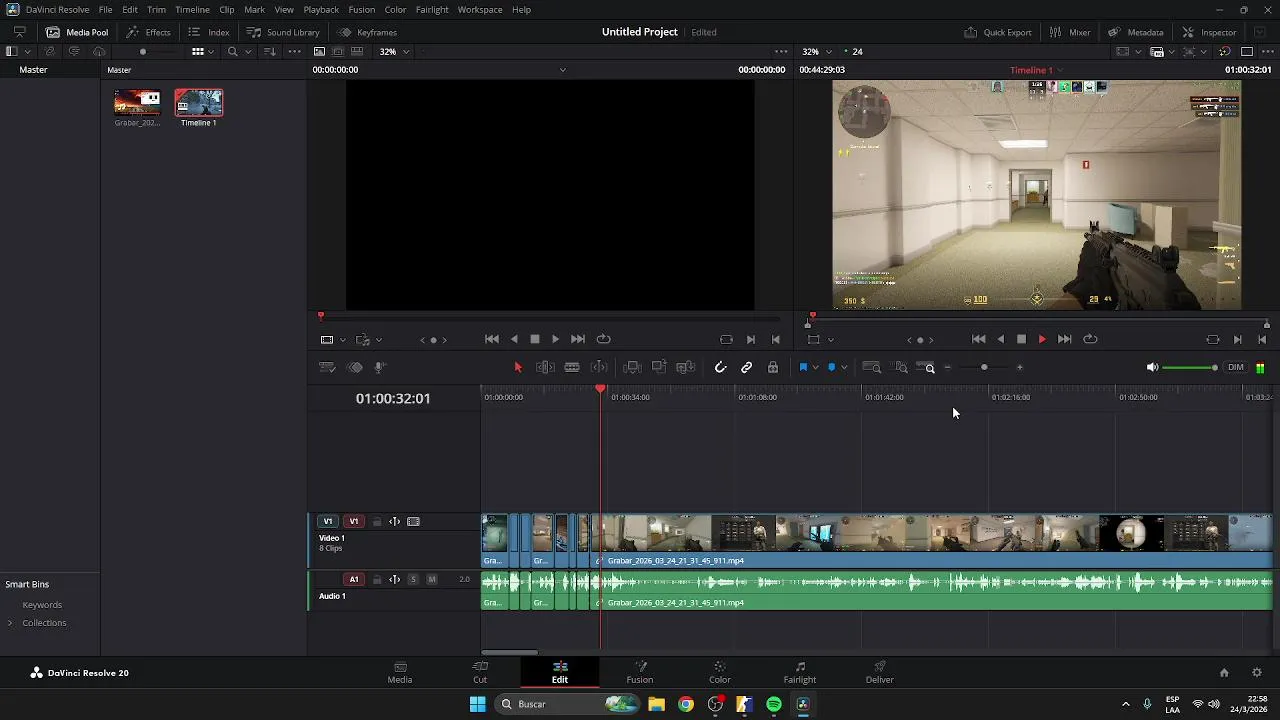Switch to the Fairlight page

point(800,672)
